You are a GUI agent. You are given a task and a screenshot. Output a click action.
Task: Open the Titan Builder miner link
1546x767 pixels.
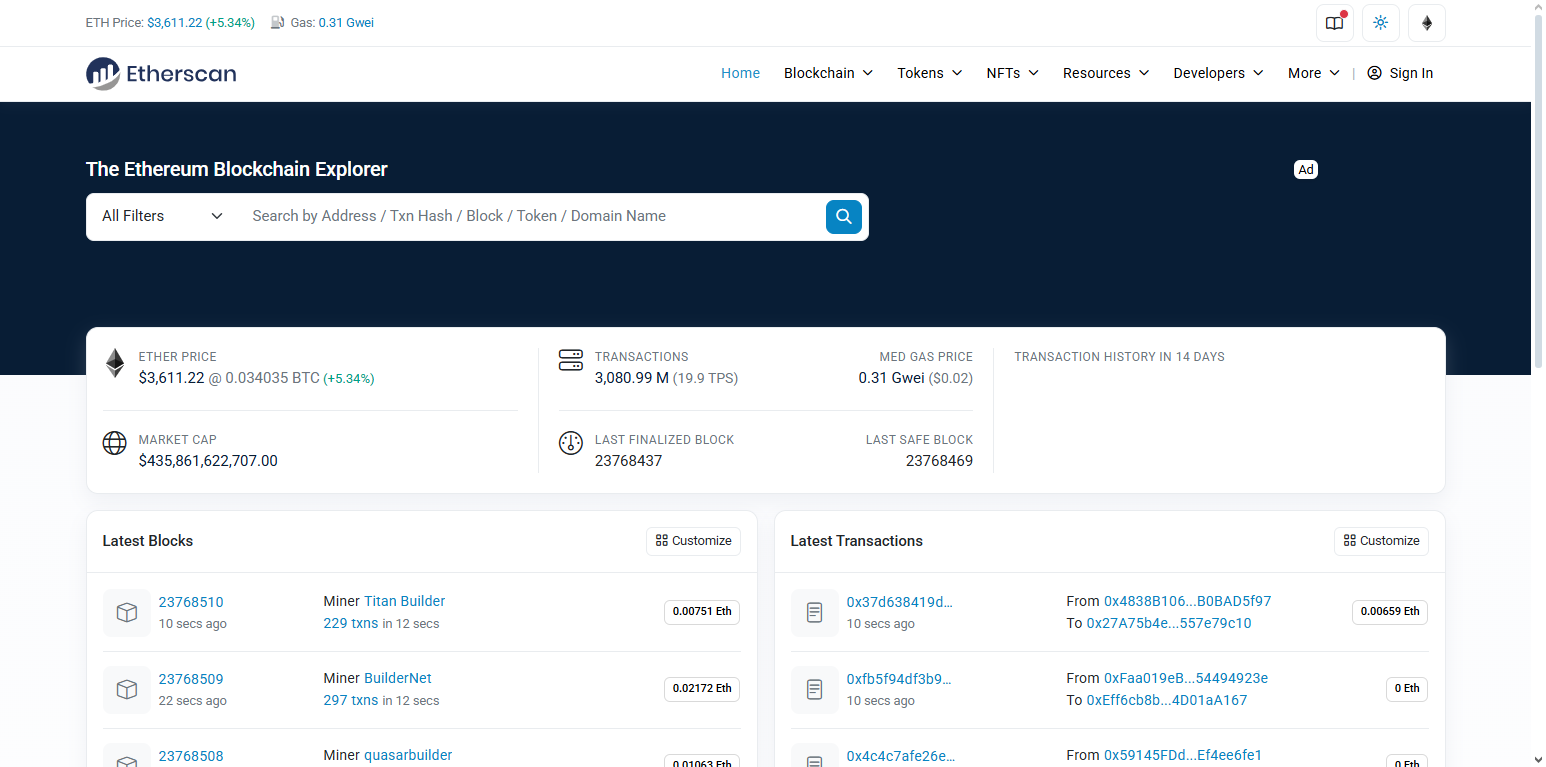404,601
